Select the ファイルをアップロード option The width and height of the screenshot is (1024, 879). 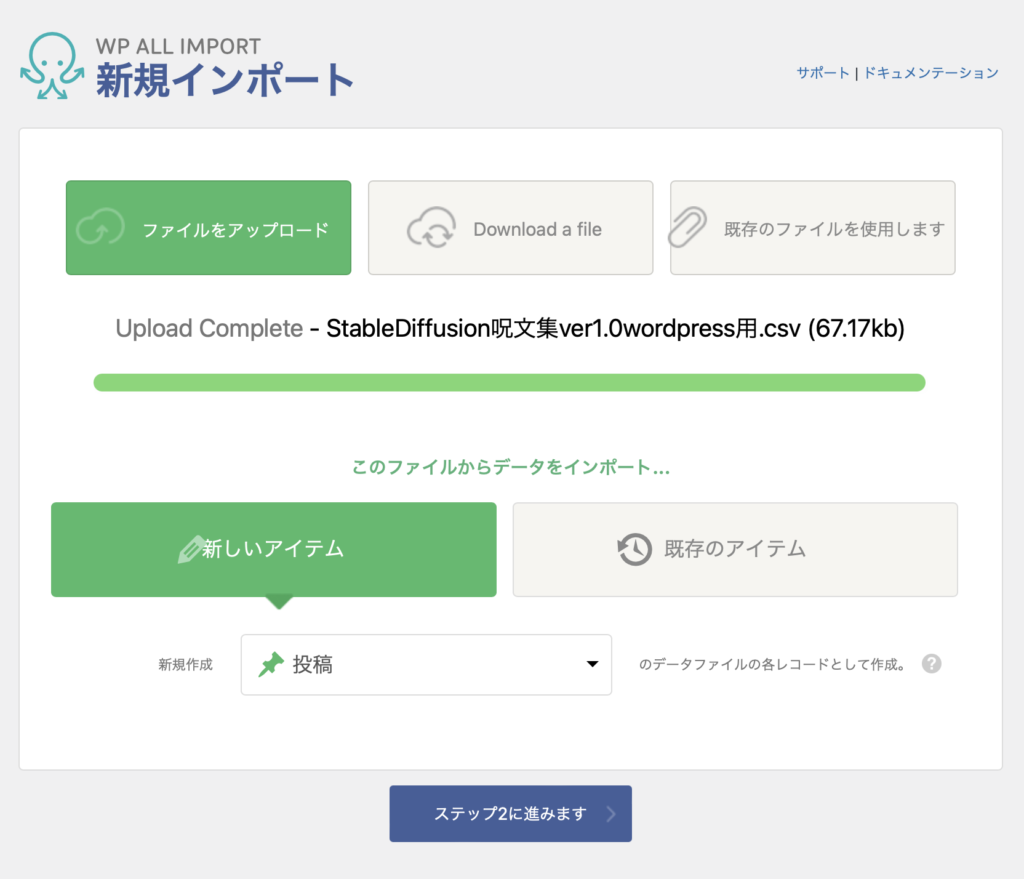click(208, 228)
